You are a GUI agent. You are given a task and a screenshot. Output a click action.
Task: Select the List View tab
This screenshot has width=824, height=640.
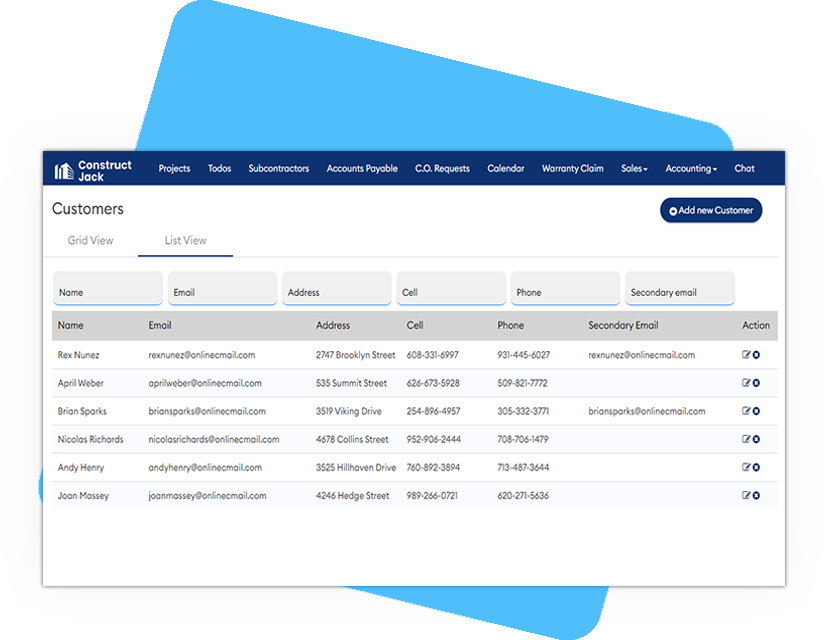(x=185, y=241)
